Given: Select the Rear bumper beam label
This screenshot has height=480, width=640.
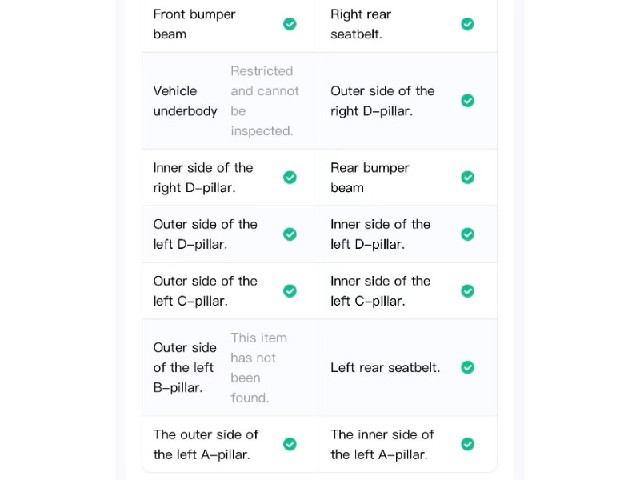Looking at the screenshot, I should (370, 178).
